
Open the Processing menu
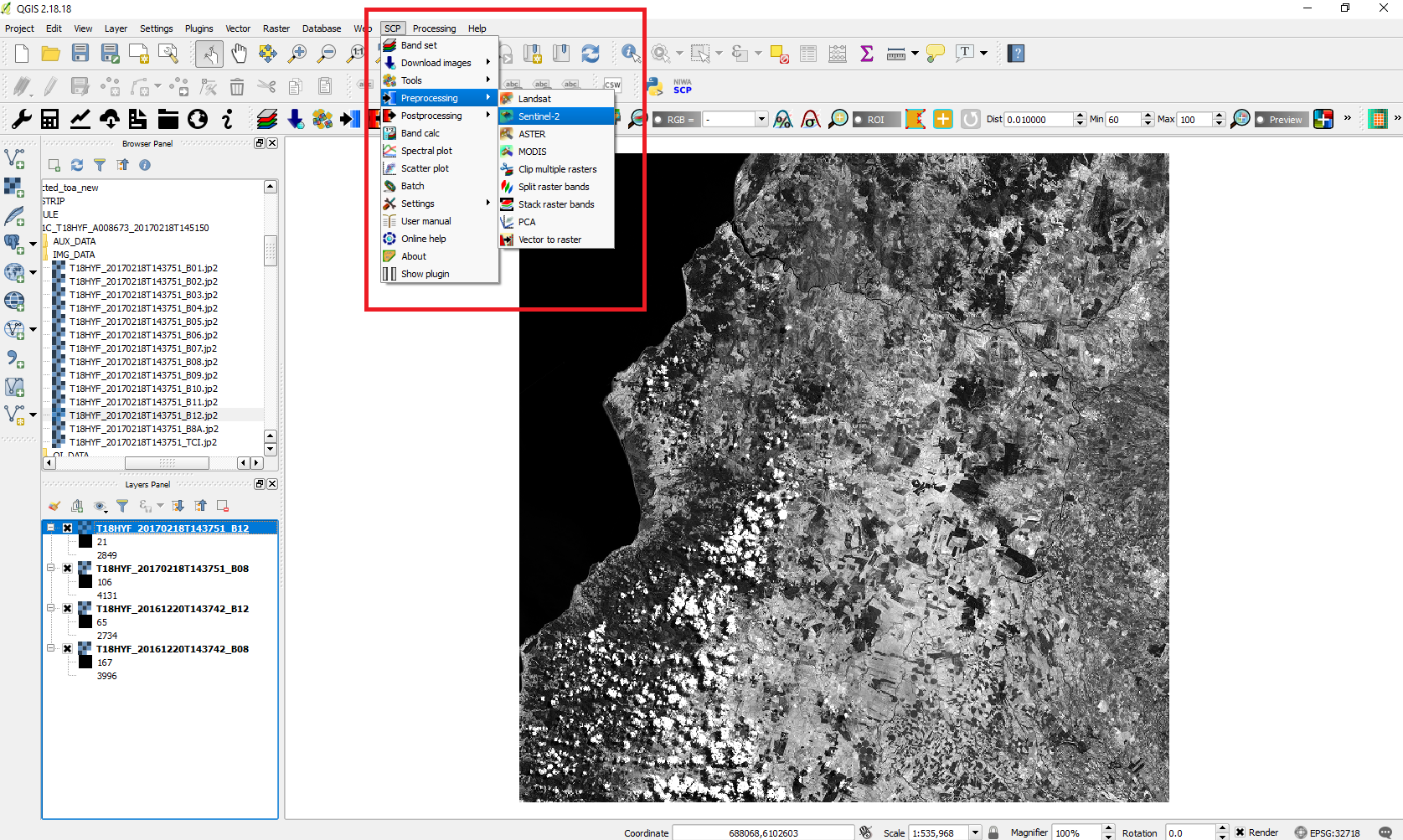tap(434, 28)
